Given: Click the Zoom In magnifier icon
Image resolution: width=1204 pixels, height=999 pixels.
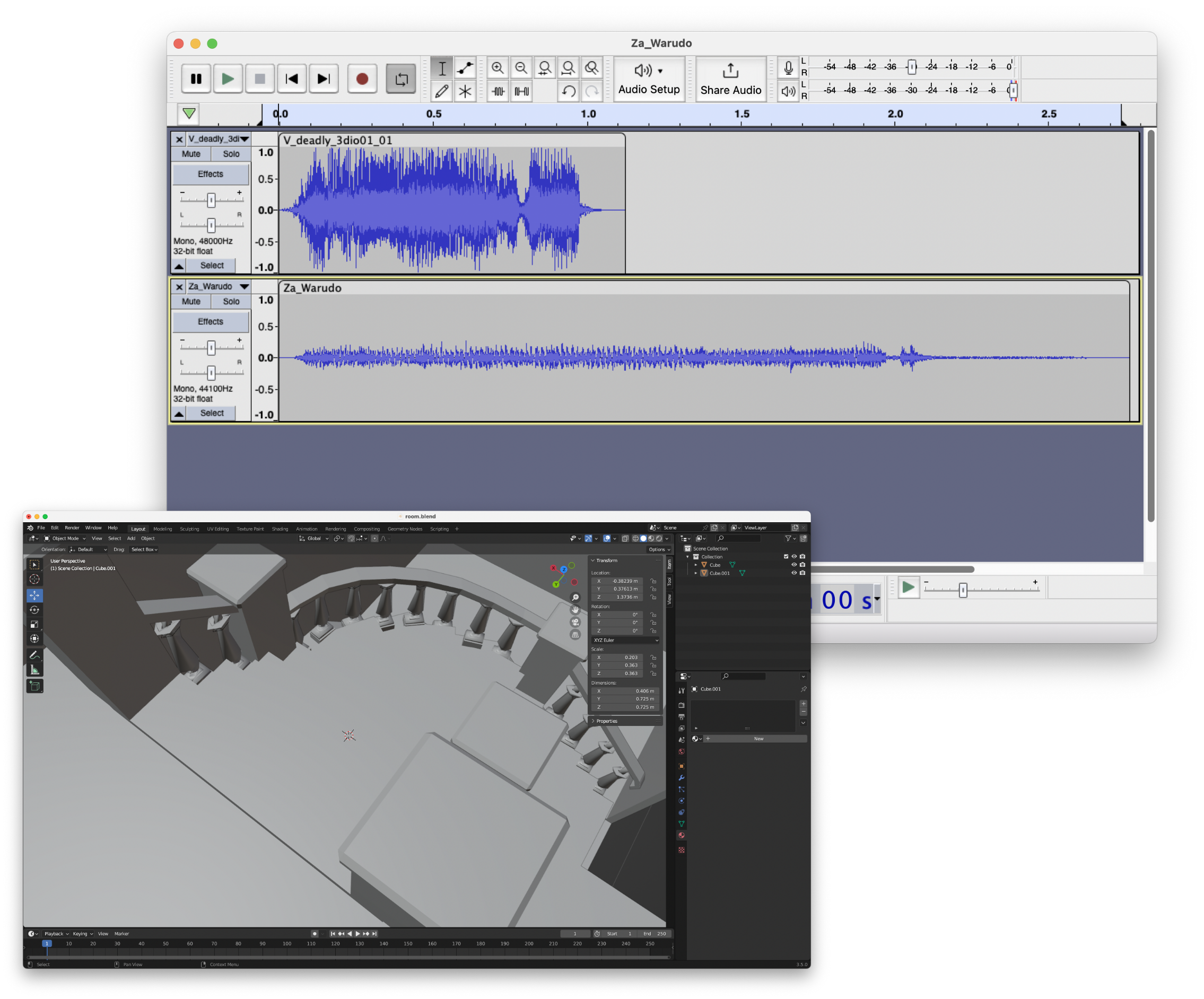Looking at the screenshot, I should (x=498, y=68).
